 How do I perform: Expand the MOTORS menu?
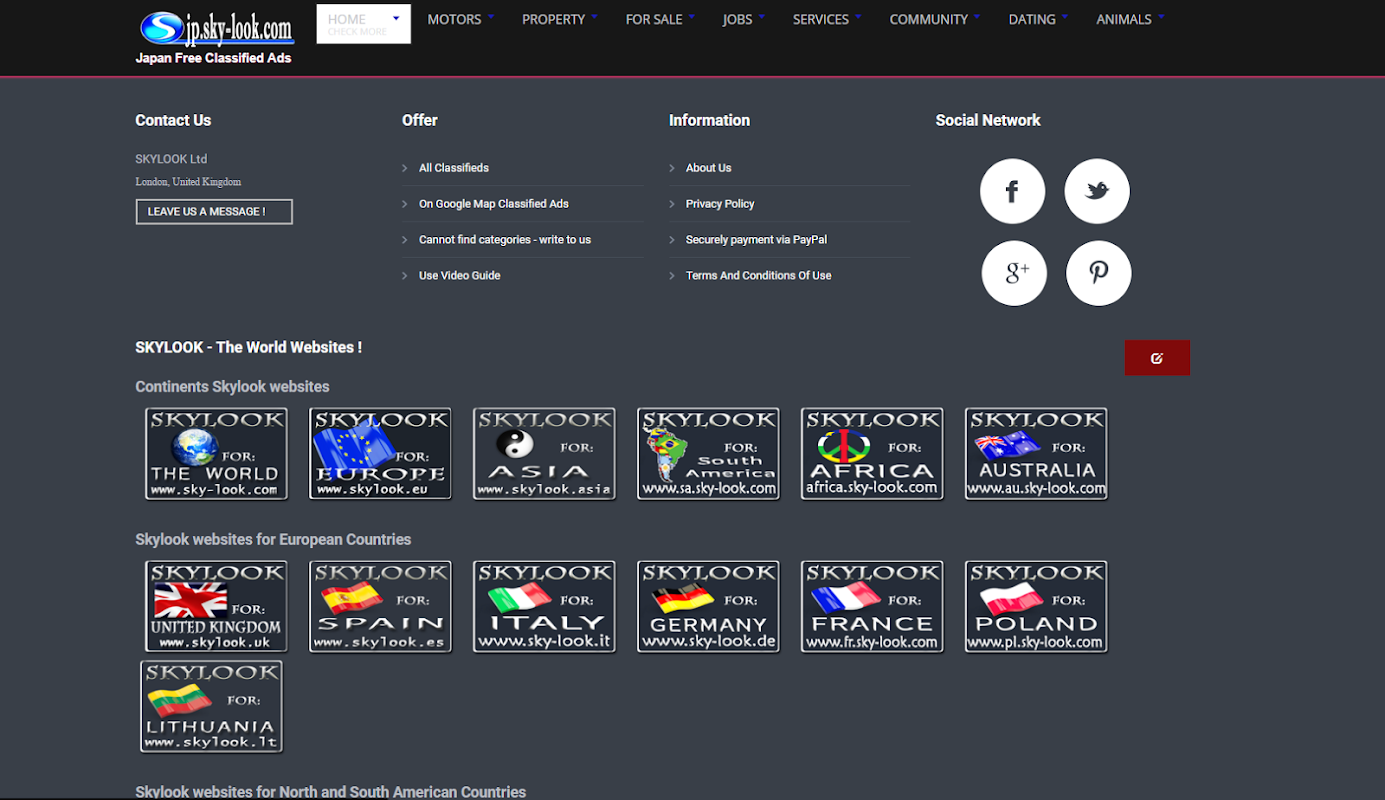pyautogui.click(x=461, y=19)
